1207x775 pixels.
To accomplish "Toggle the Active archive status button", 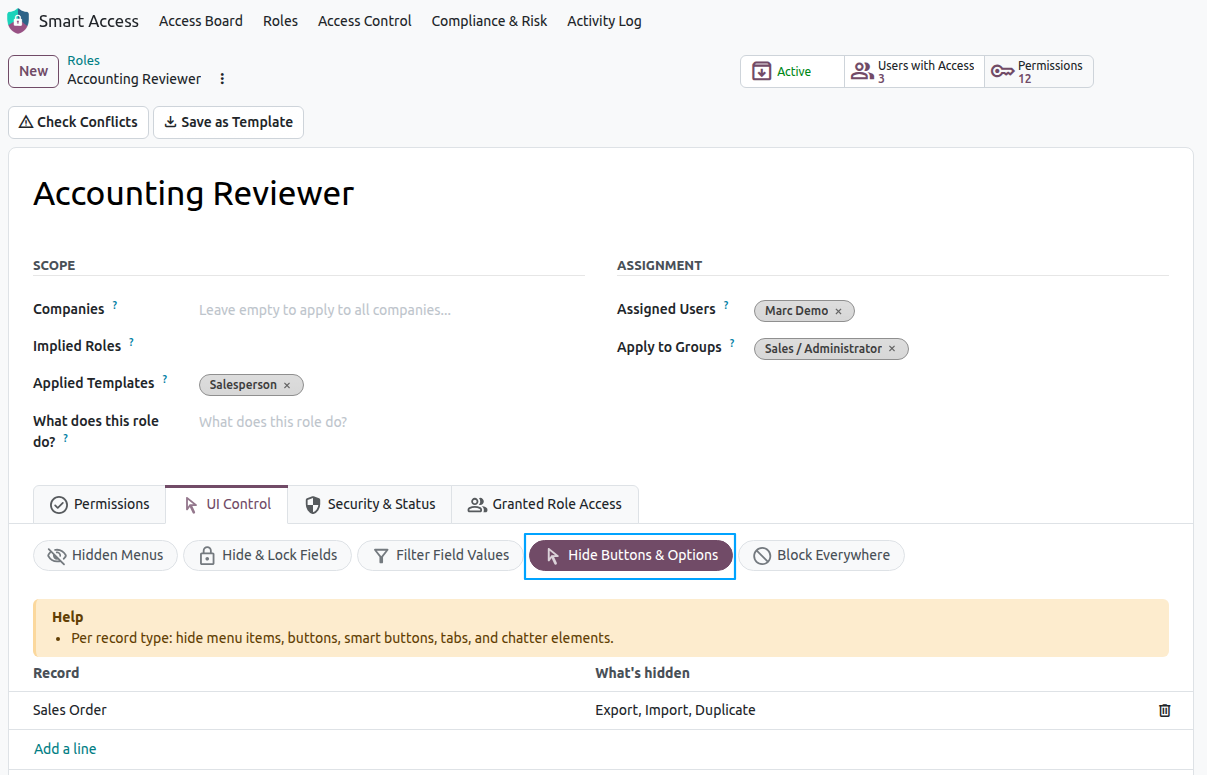I will coord(793,71).
